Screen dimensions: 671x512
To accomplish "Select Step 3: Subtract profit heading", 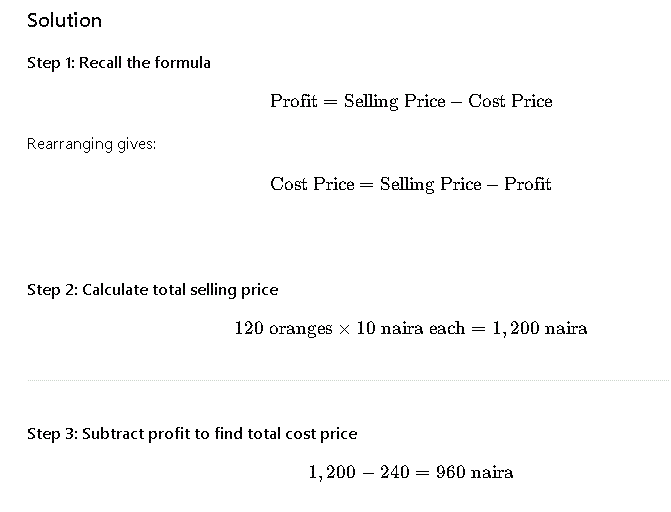I will click(192, 434).
